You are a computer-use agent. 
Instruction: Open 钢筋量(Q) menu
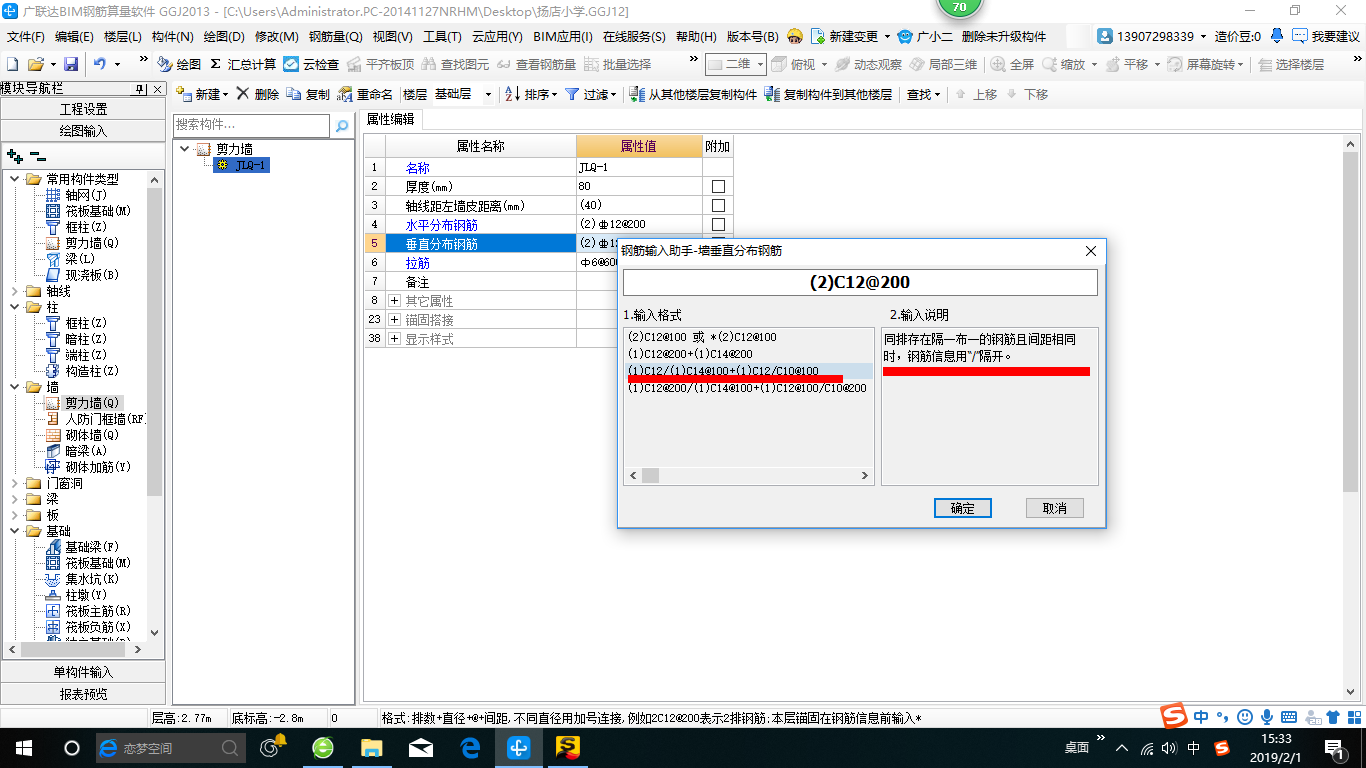pyautogui.click(x=336, y=36)
